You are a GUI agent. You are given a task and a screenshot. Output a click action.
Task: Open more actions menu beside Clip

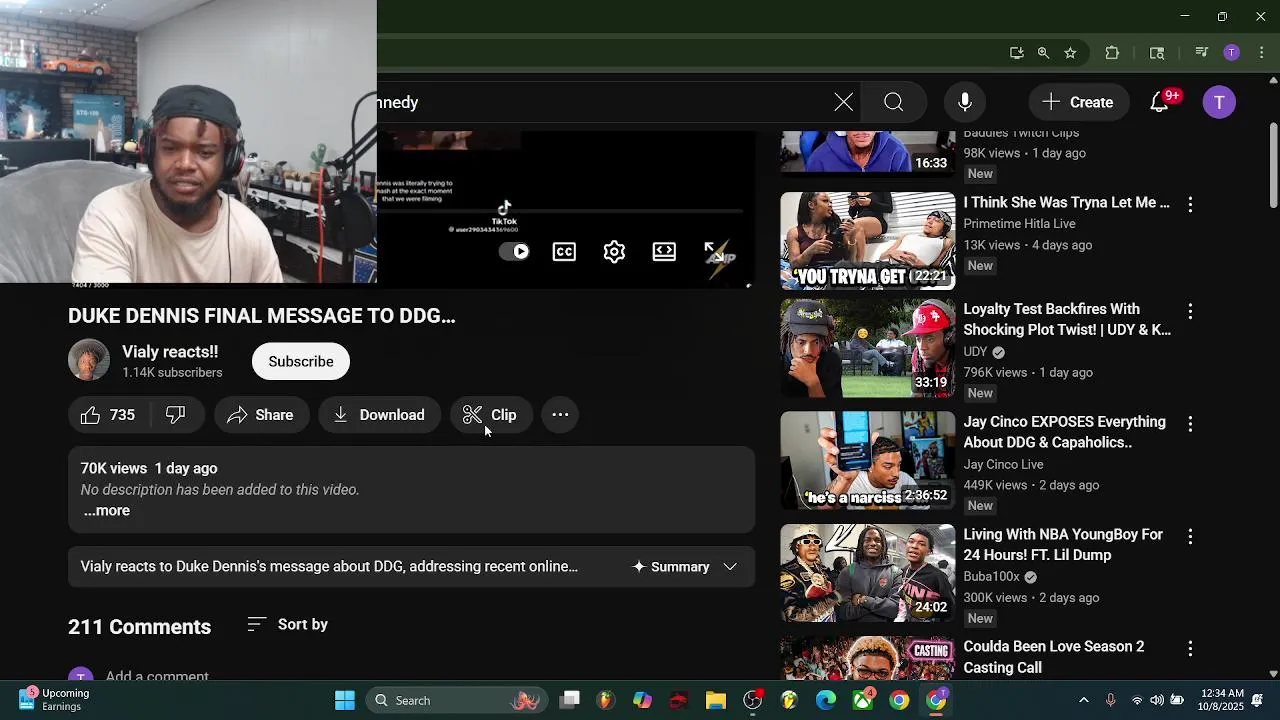(560, 415)
